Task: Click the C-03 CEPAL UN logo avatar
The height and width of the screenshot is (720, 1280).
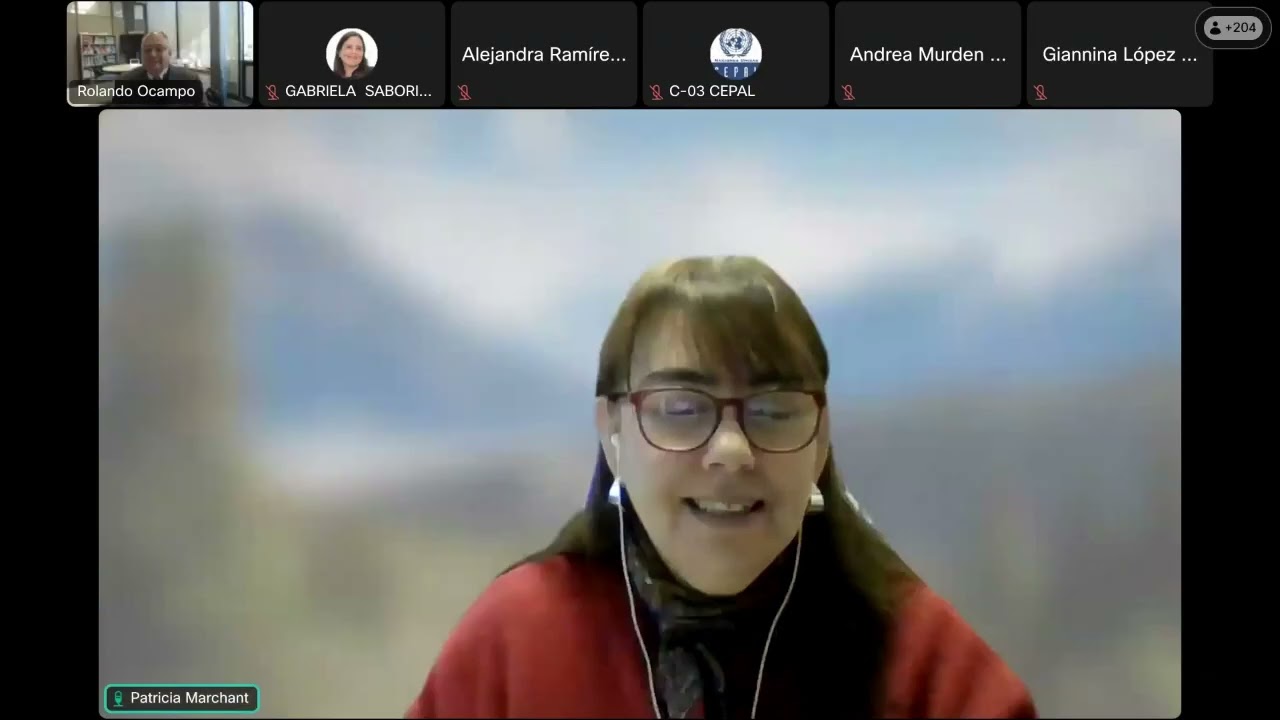Action: tap(736, 53)
